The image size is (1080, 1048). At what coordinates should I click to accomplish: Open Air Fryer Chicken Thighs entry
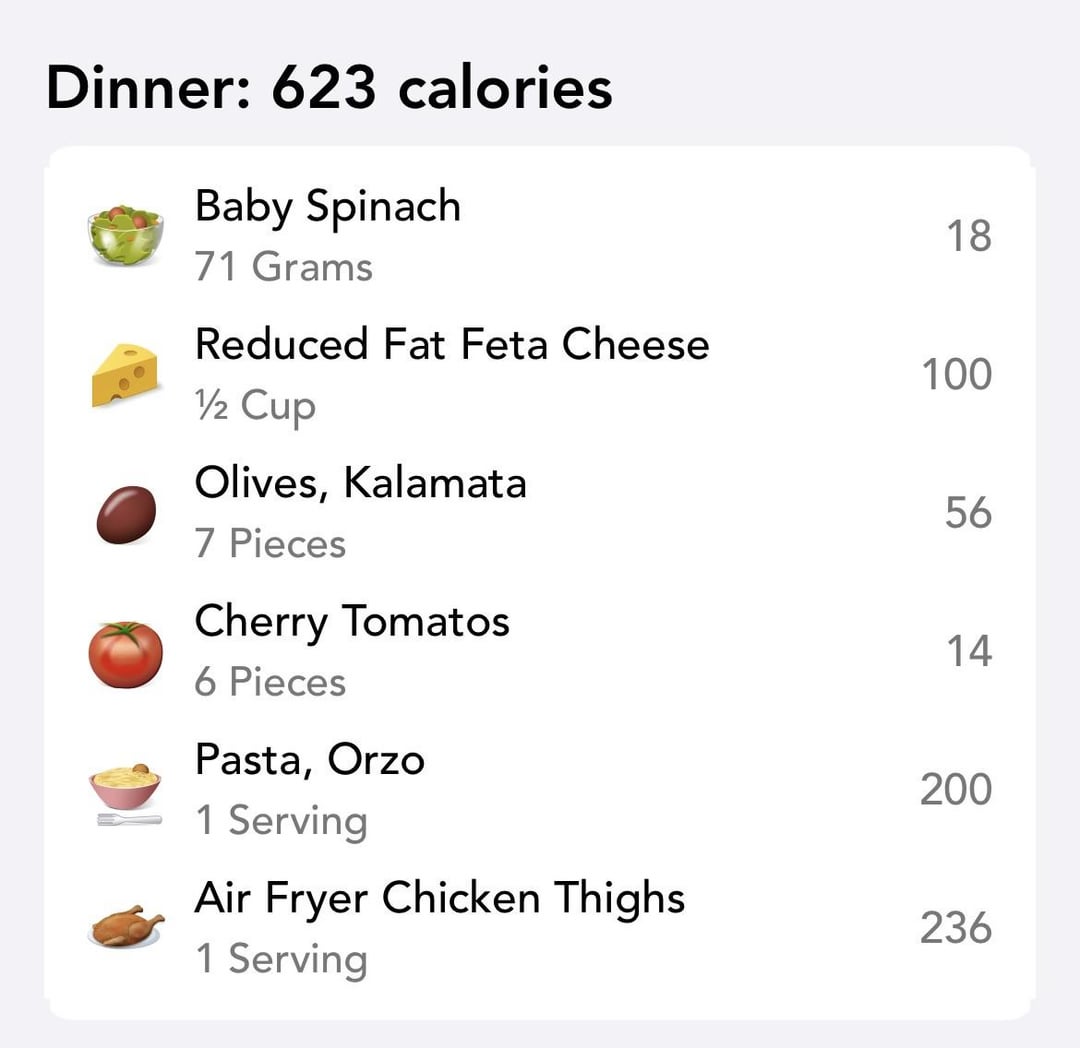(540, 928)
